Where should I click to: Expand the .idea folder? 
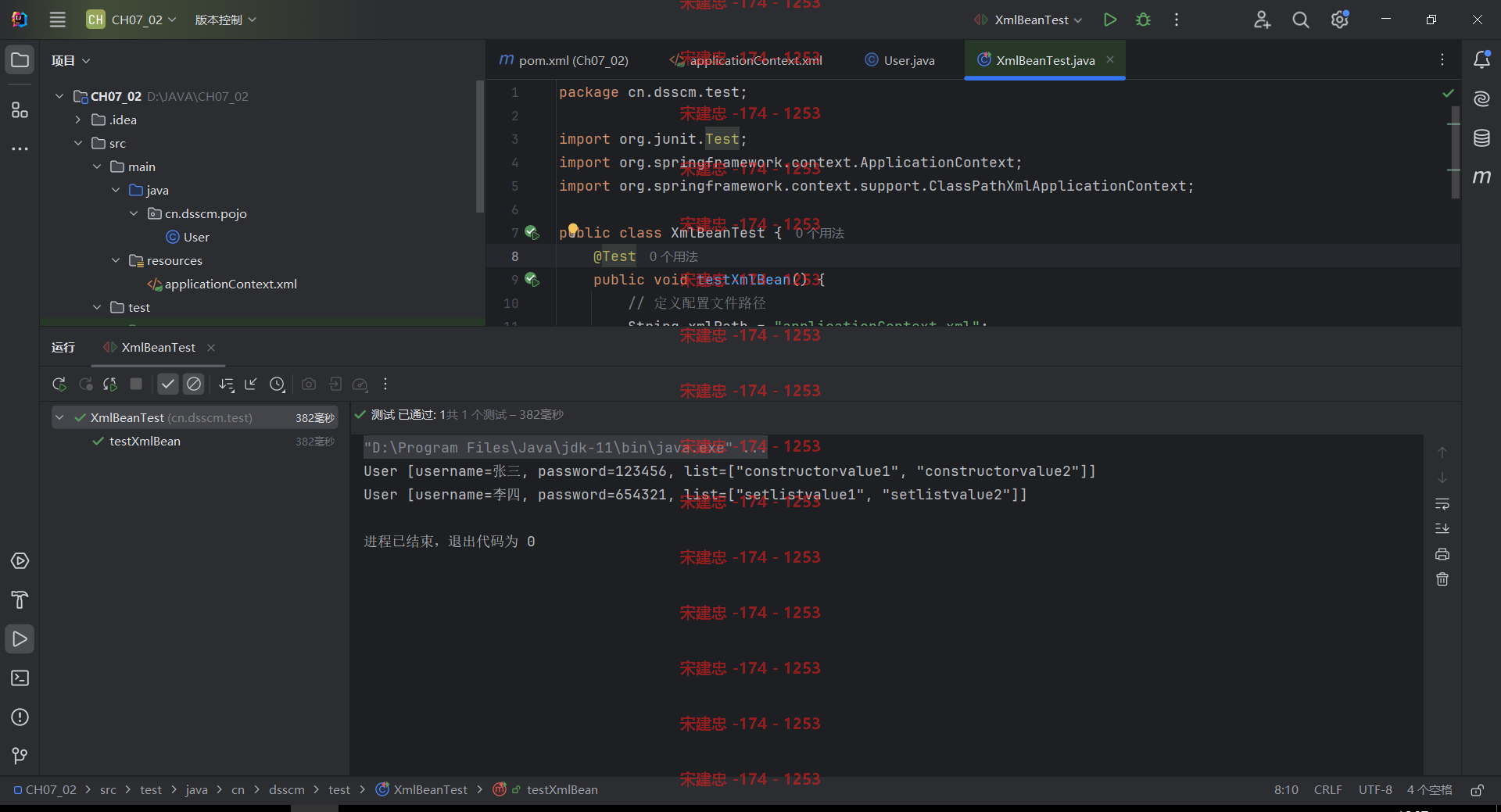78,120
